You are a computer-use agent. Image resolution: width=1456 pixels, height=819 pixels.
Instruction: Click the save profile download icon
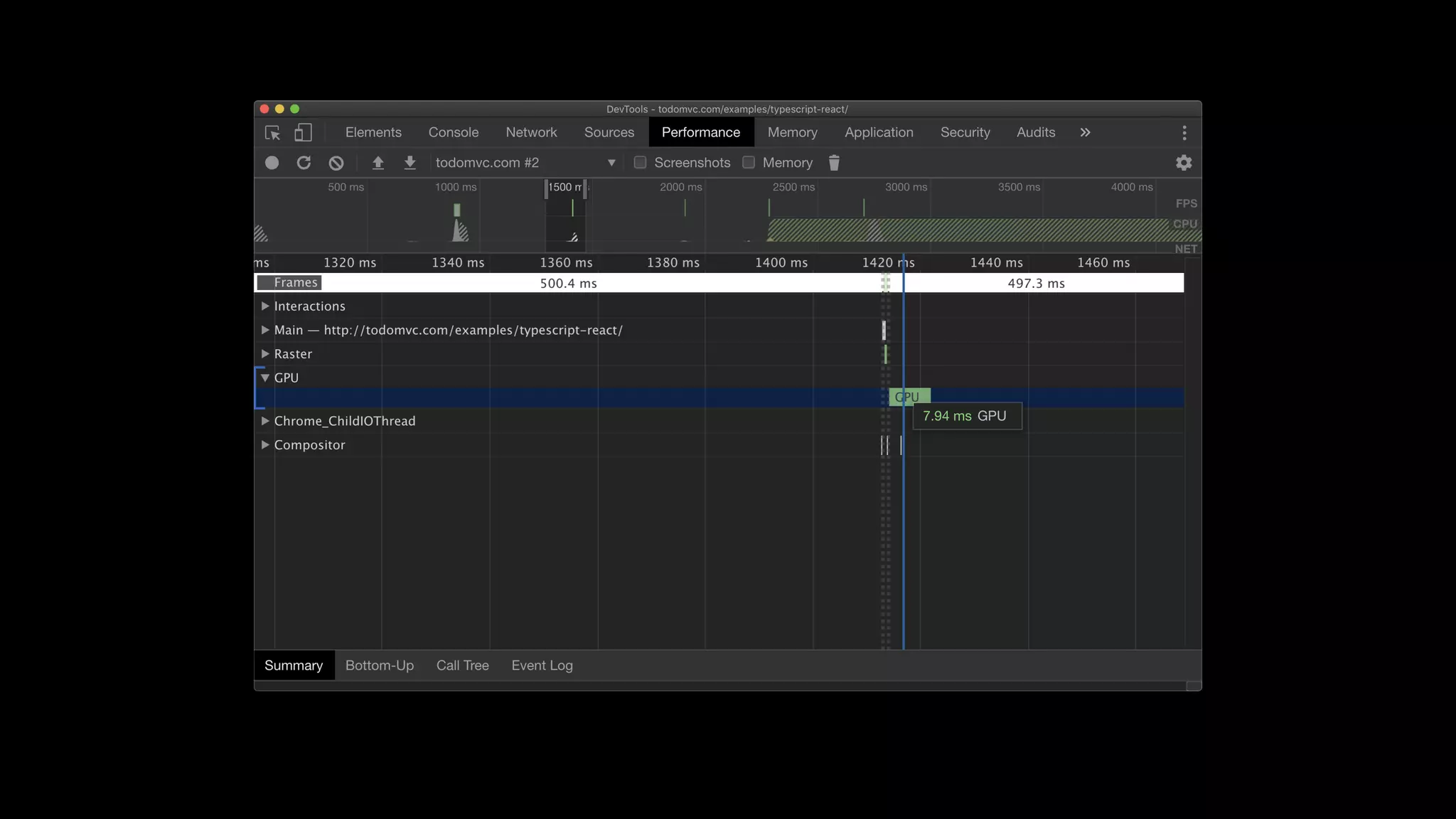[x=410, y=163]
